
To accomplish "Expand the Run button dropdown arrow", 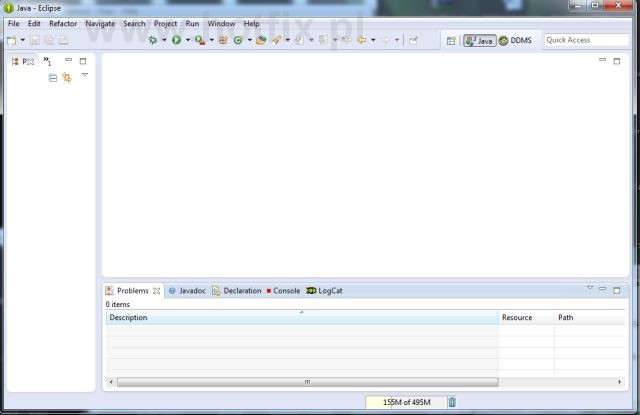I will pos(187,41).
